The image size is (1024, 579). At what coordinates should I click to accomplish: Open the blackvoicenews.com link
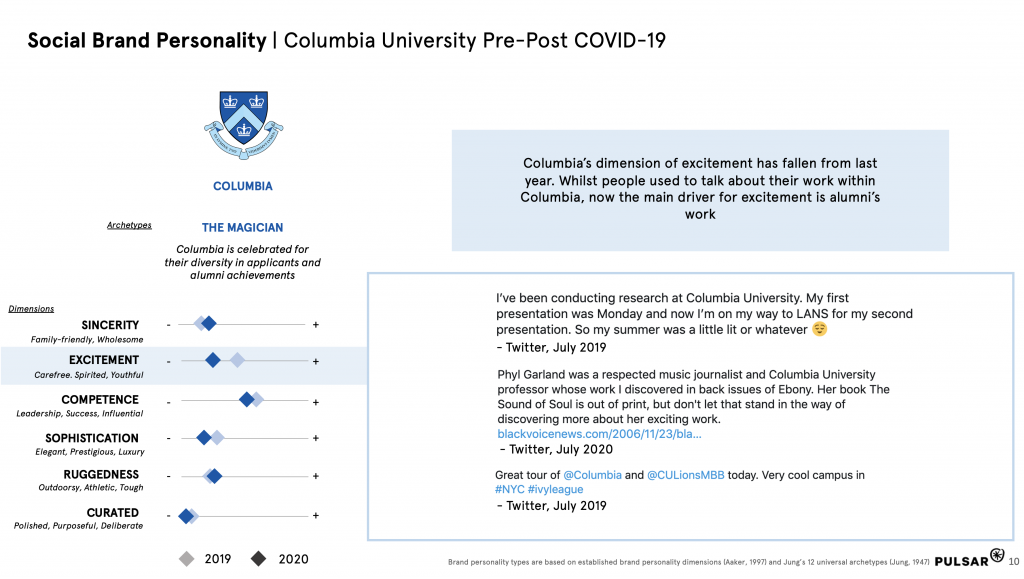pyautogui.click(x=599, y=435)
